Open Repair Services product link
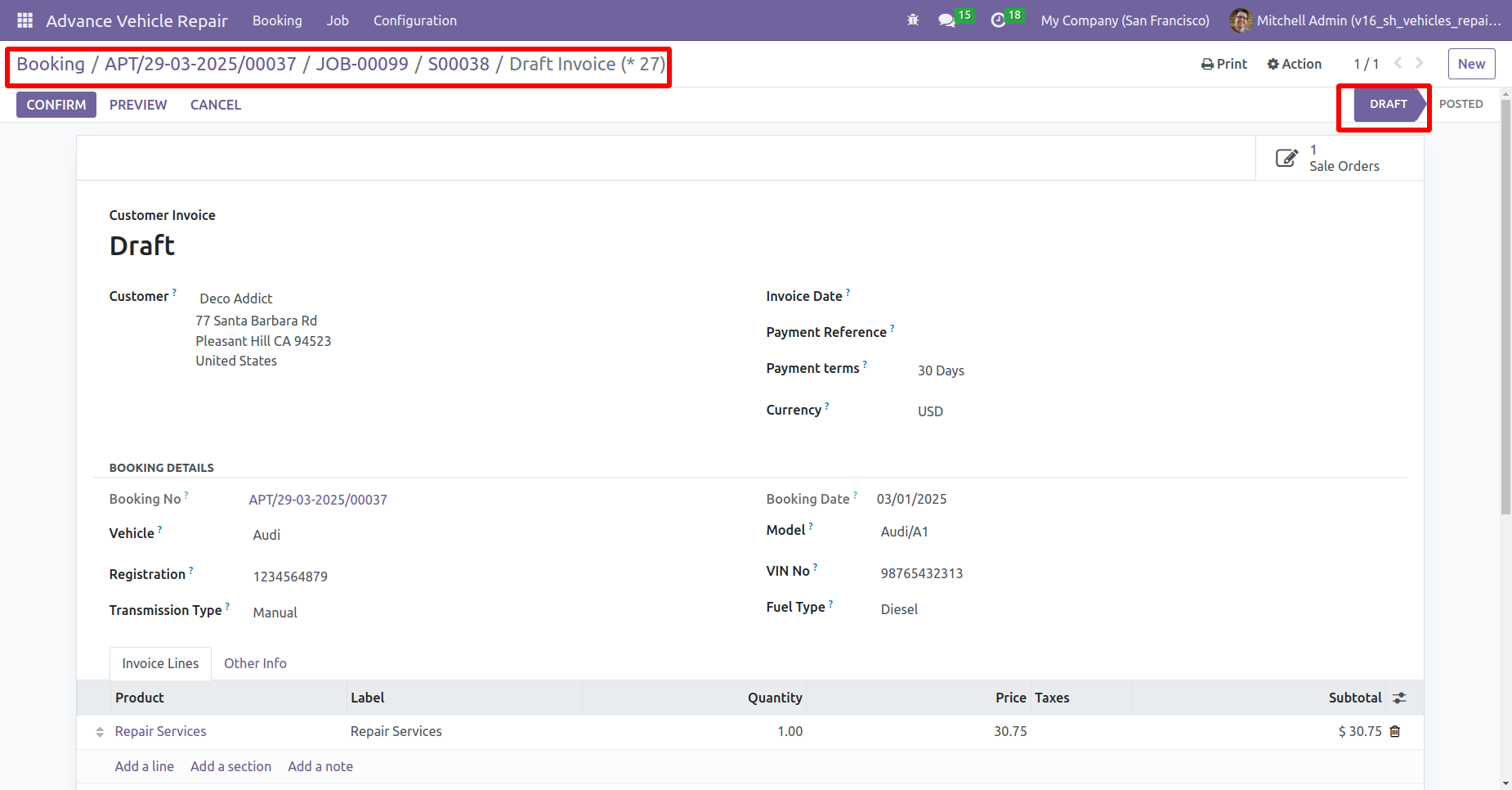 (160, 731)
